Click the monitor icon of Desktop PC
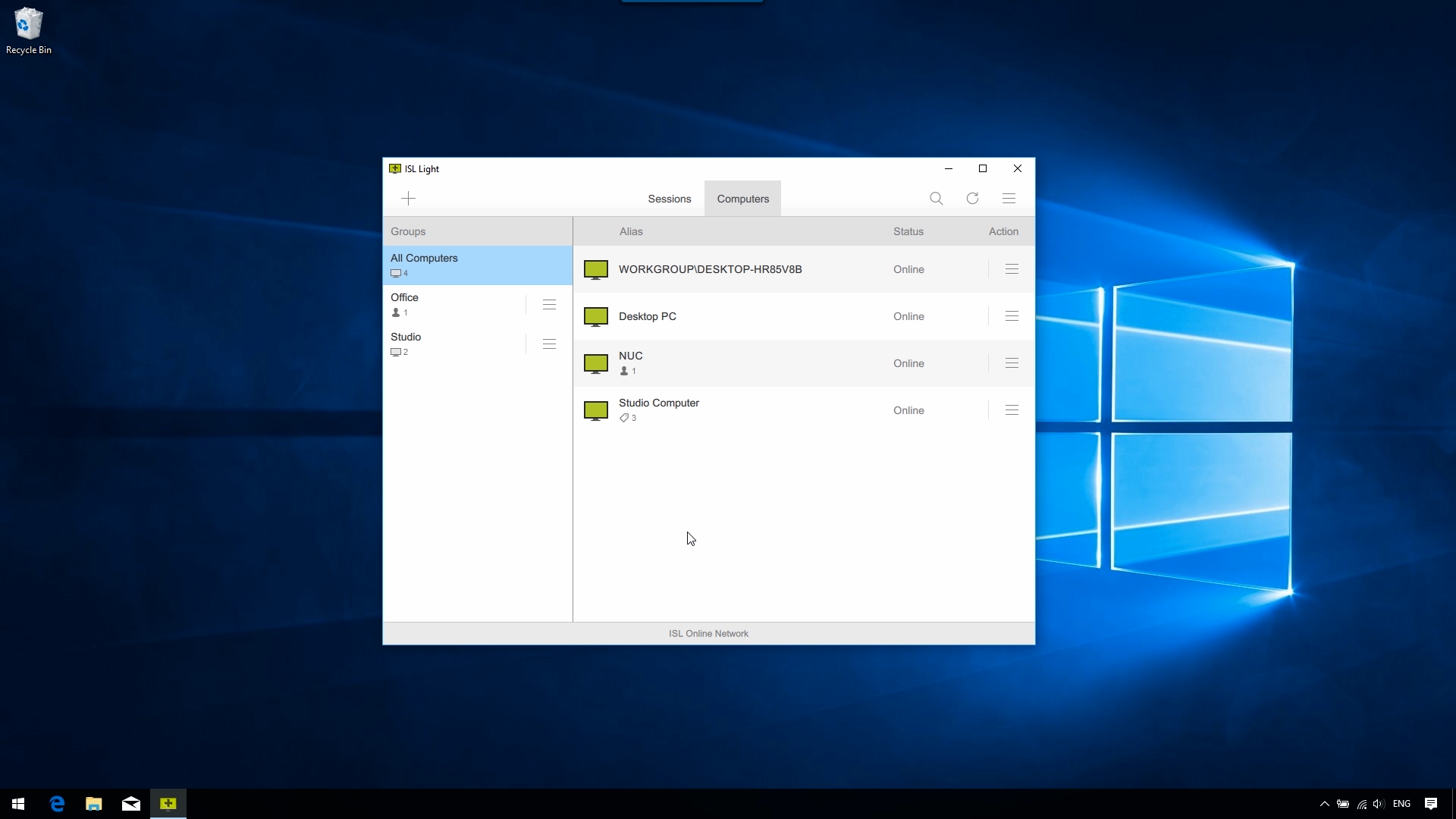 click(x=596, y=317)
